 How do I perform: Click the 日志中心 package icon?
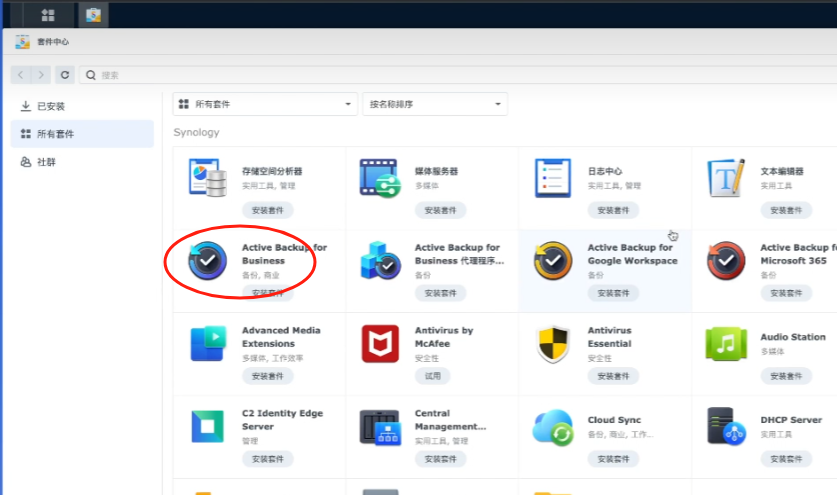[552, 178]
